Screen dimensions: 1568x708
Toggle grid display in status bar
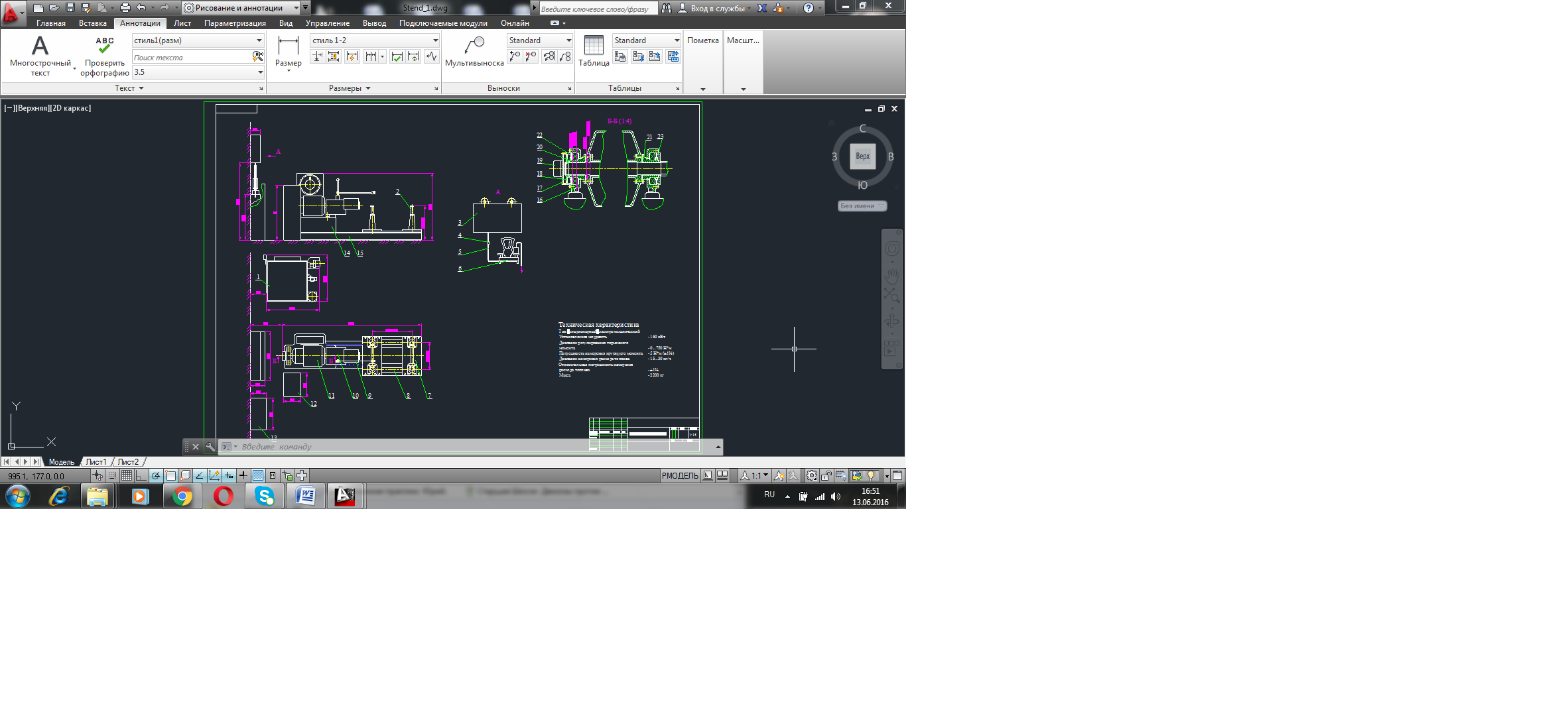point(126,475)
